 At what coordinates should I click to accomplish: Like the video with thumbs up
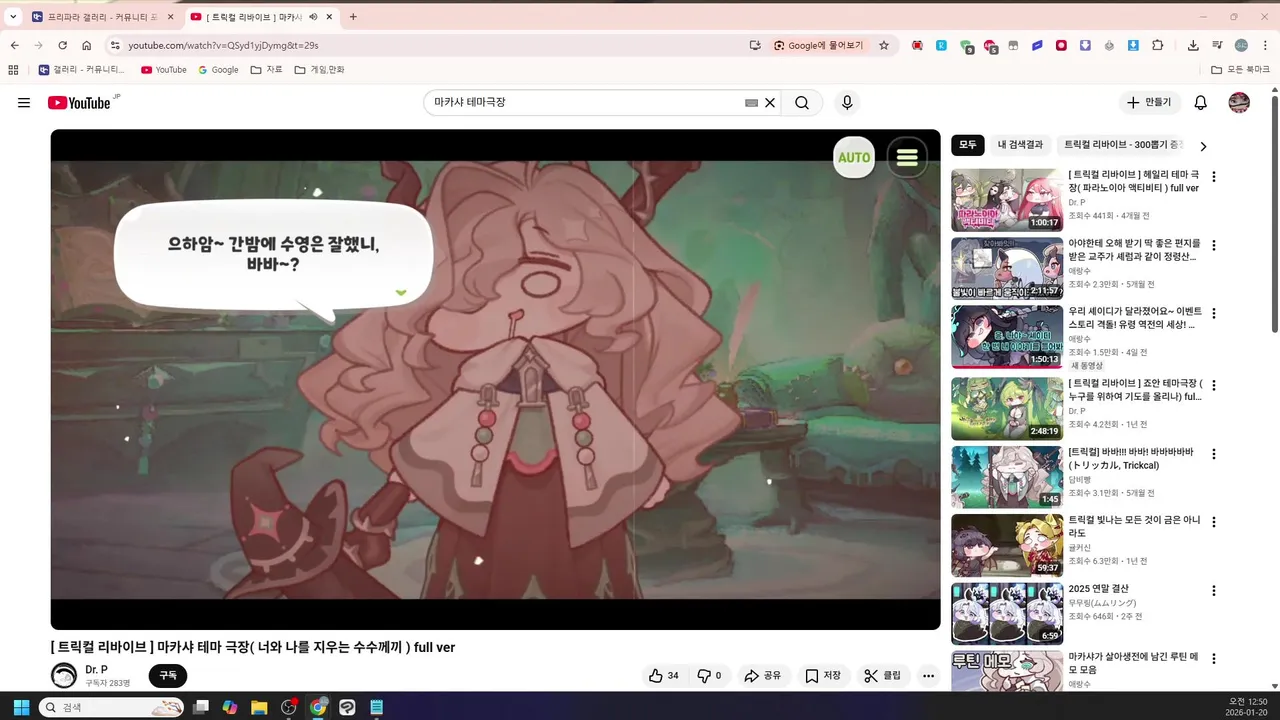(664, 676)
